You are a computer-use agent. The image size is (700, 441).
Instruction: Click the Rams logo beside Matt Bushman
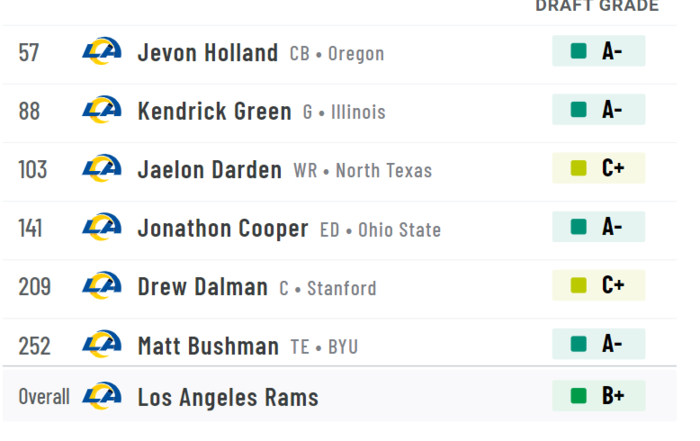pyautogui.click(x=101, y=345)
